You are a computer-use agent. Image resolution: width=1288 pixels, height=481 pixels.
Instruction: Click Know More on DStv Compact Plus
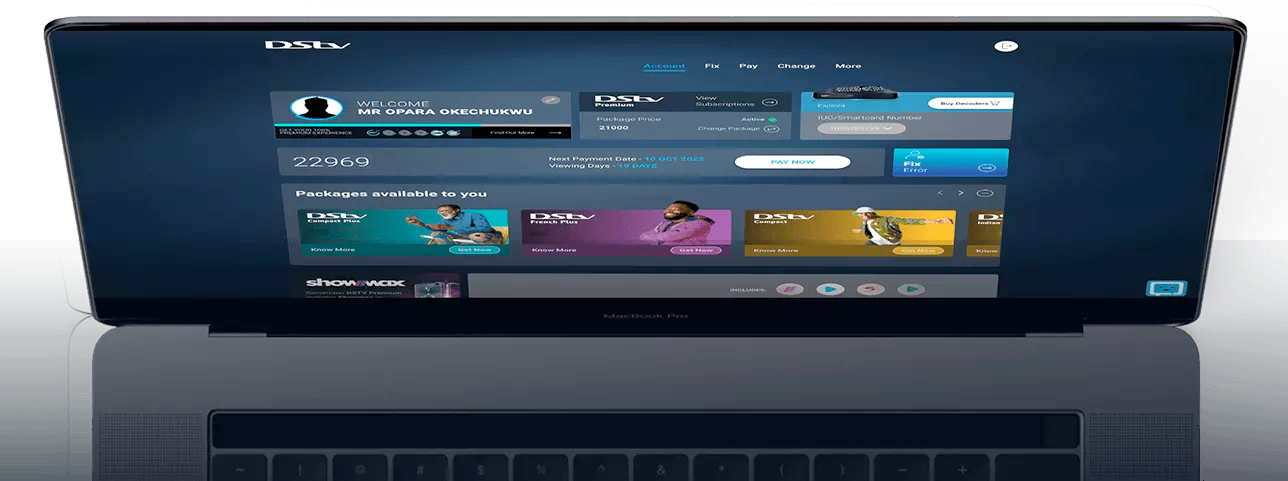pos(331,250)
